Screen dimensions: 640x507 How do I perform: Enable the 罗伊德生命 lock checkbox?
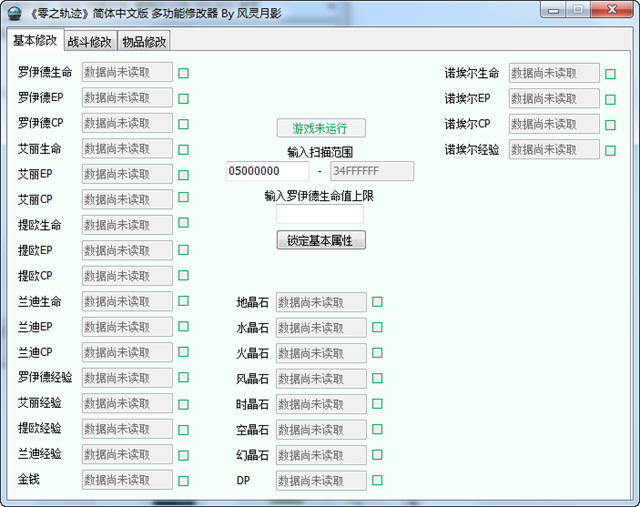pyautogui.click(x=183, y=73)
